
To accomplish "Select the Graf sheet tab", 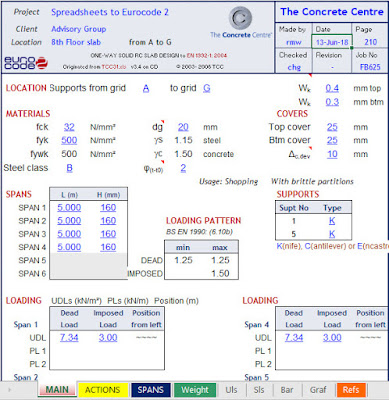I will point(318,390).
